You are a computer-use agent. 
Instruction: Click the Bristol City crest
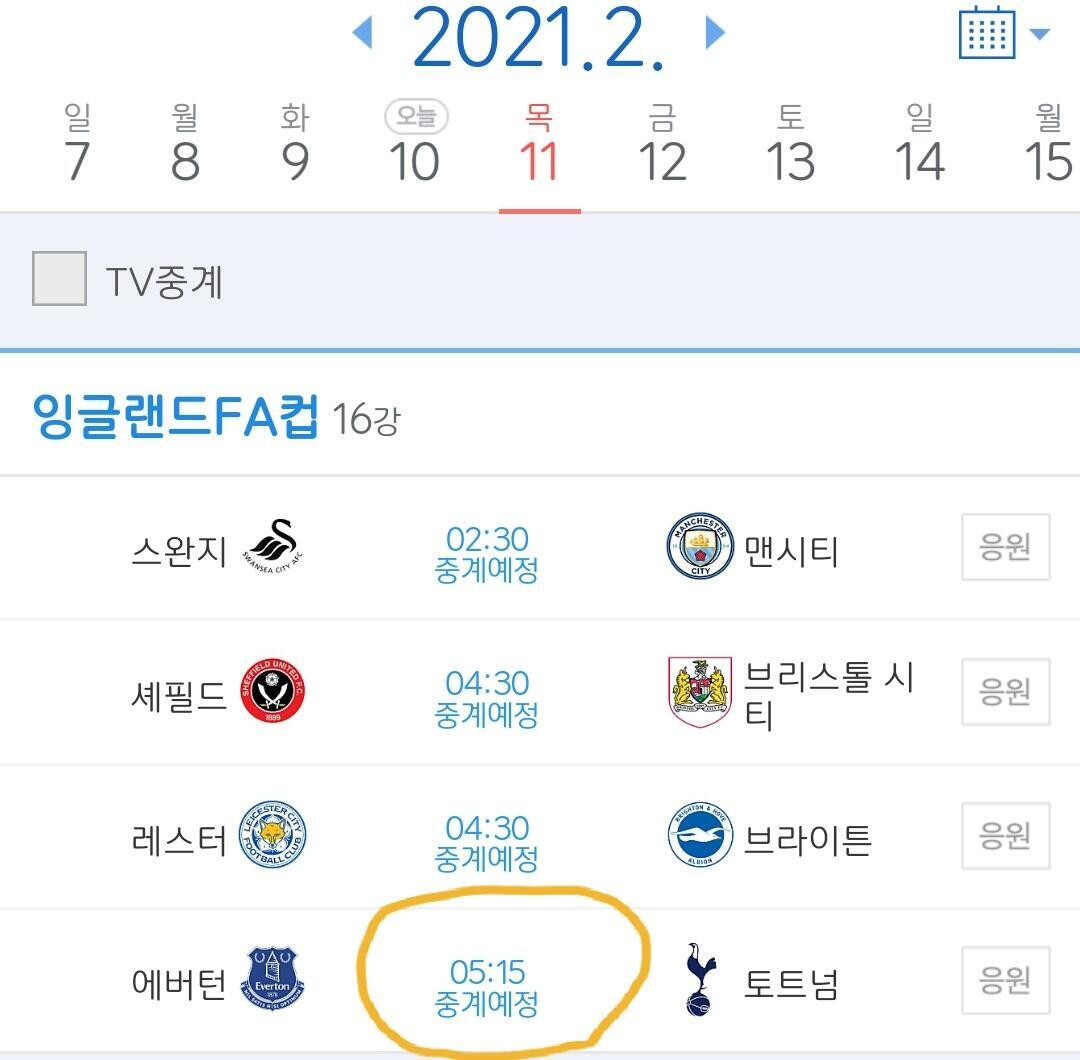700,692
